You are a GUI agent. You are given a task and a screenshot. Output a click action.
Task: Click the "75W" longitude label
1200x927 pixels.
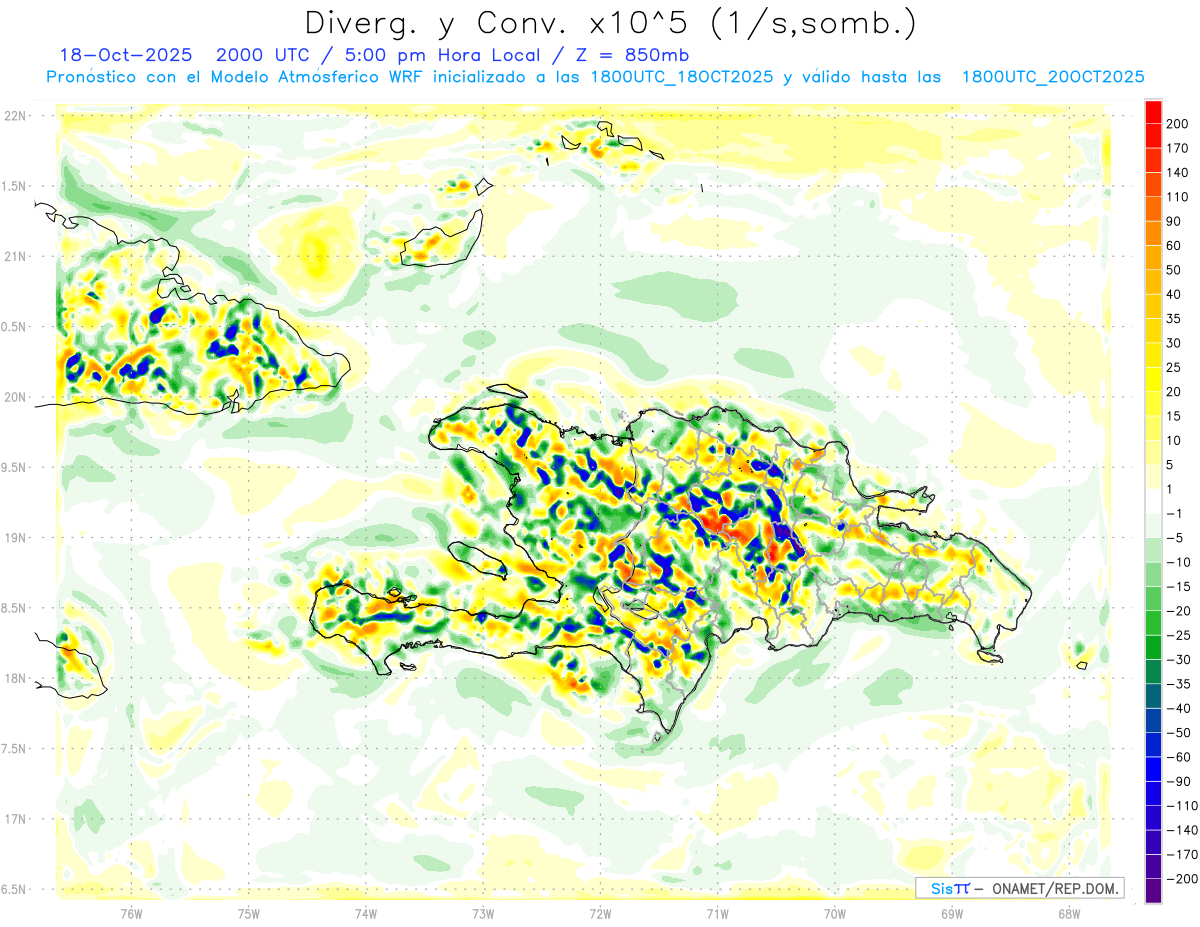249,914
